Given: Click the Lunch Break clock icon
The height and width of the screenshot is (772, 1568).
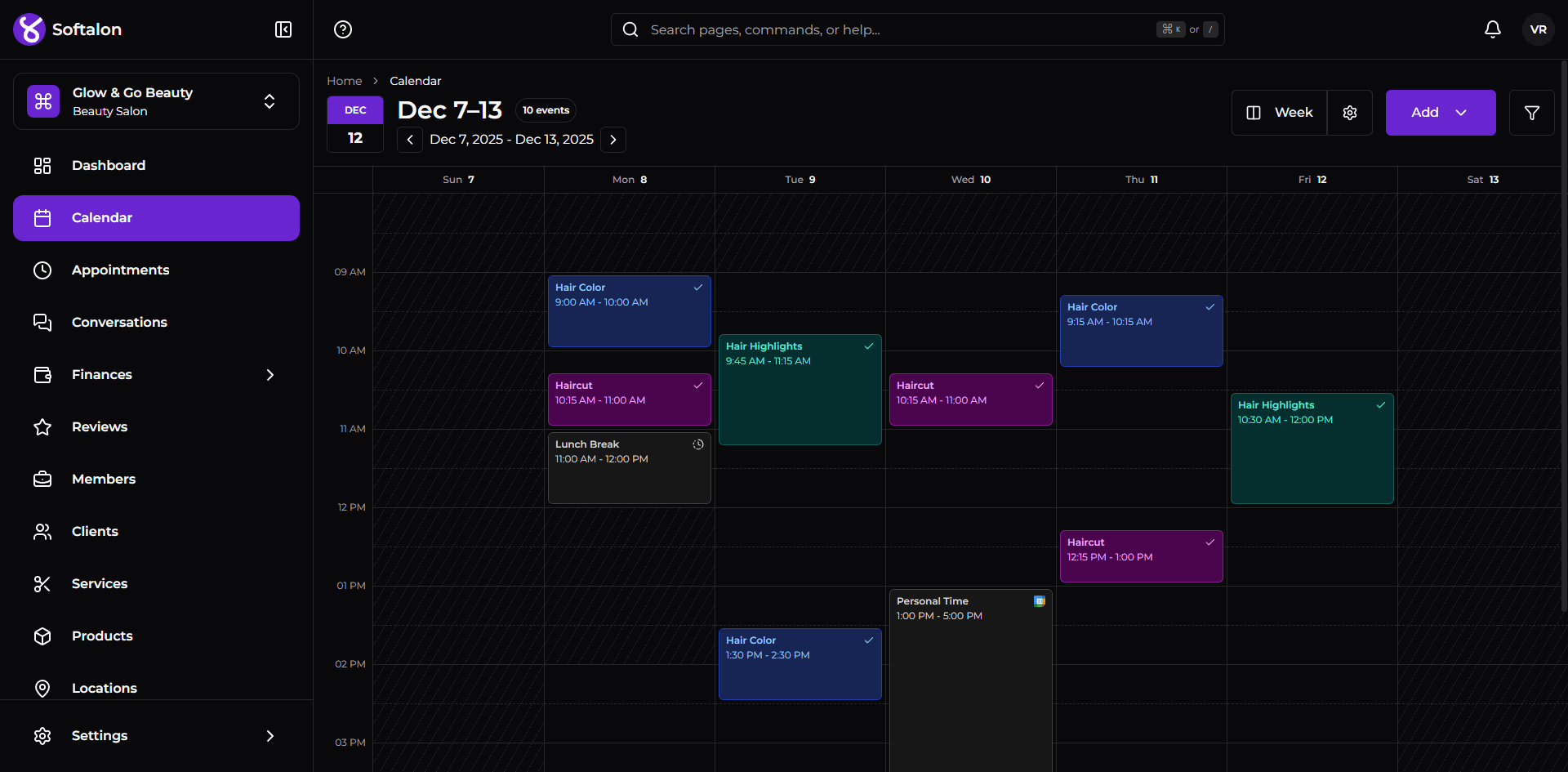Looking at the screenshot, I should coord(698,444).
